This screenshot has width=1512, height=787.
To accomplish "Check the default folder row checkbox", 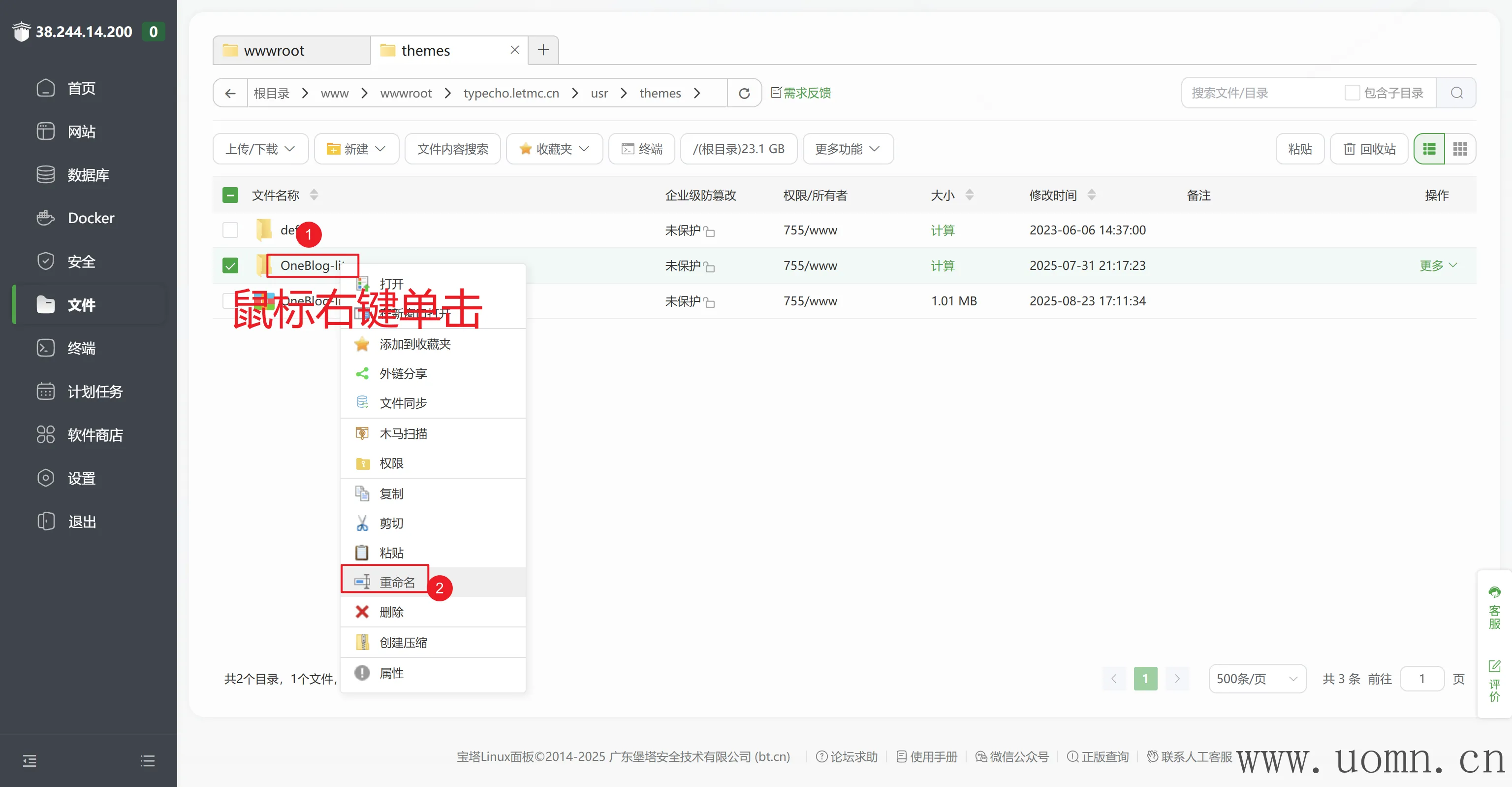I will tap(230, 230).
